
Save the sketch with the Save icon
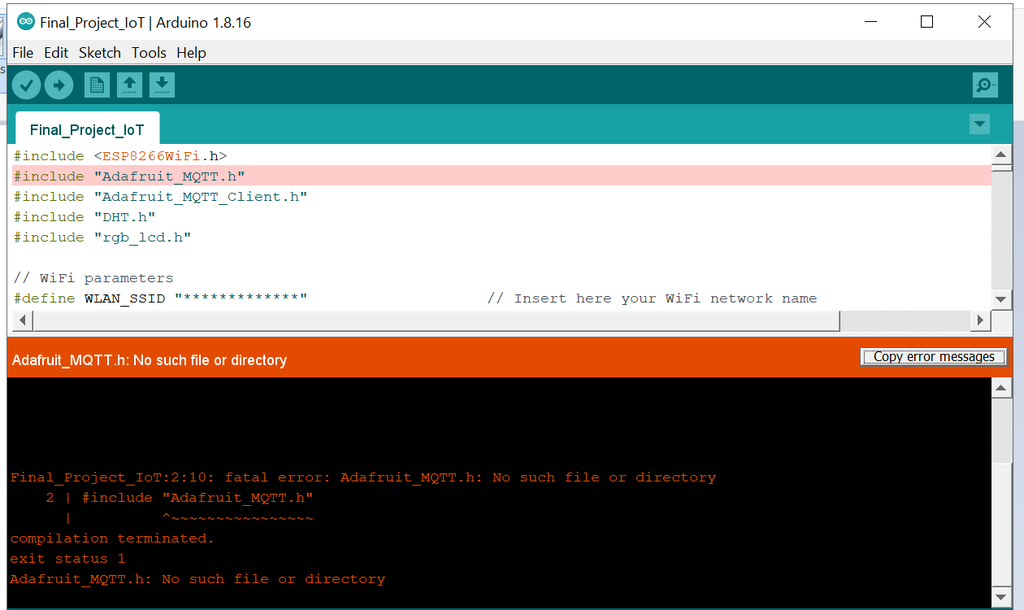162,85
